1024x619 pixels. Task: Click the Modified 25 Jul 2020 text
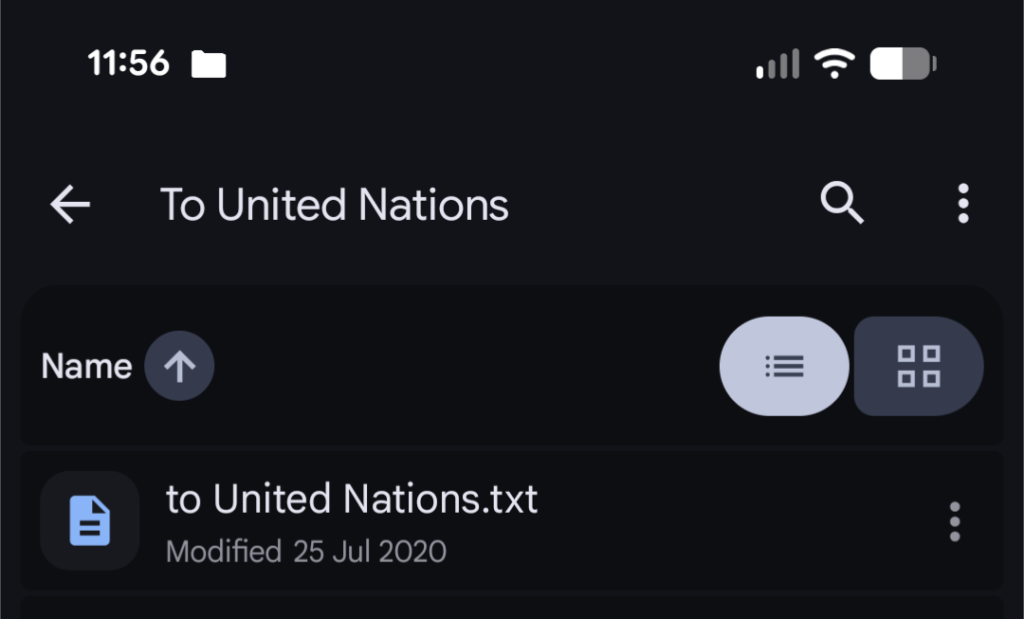(x=306, y=551)
